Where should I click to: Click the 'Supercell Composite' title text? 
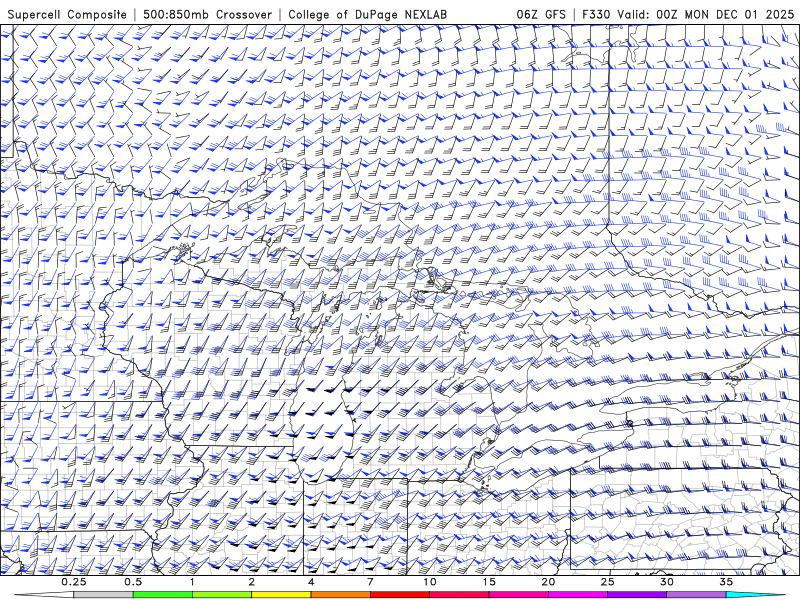pos(67,14)
